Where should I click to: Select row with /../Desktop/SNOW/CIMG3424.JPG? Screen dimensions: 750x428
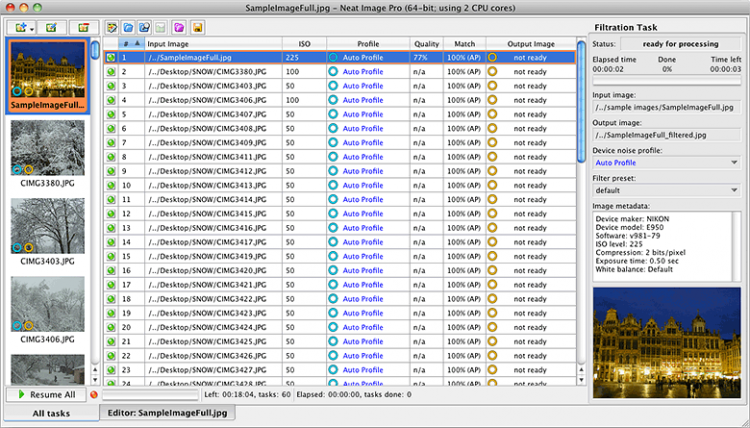pyautogui.click(x=340, y=327)
